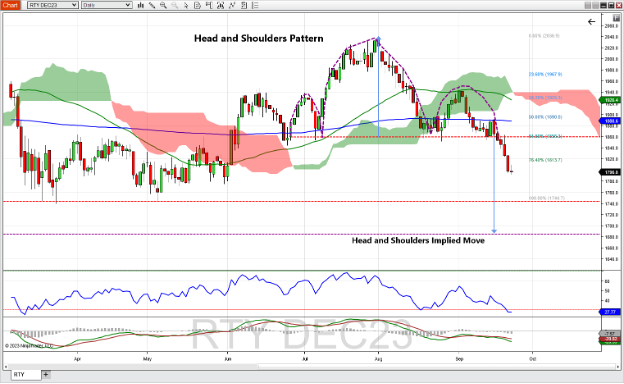This screenshot has height=384, width=624.
Task: Click the F button at the price axis top
Action: (x=616, y=18)
